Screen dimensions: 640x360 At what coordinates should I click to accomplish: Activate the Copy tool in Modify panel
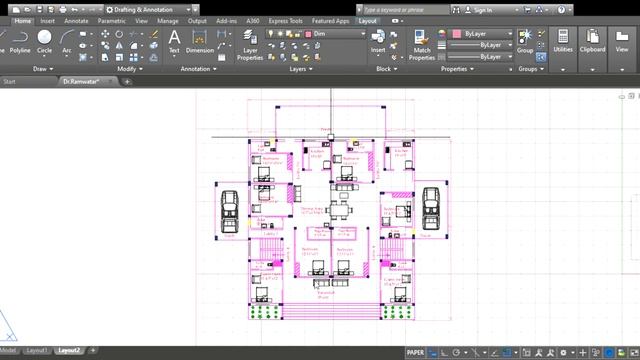coord(105,46)
